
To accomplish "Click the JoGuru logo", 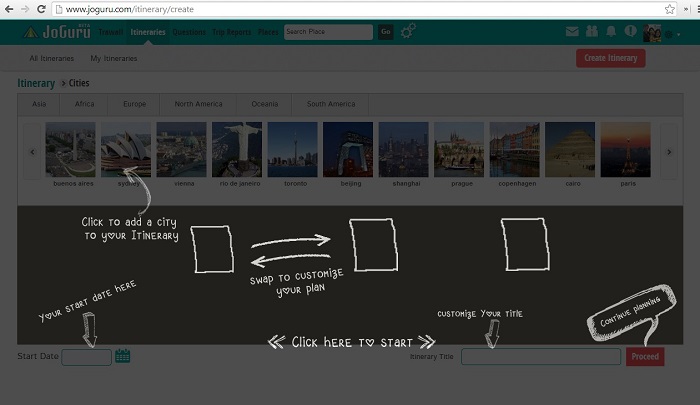I will (x=57, y=32).
